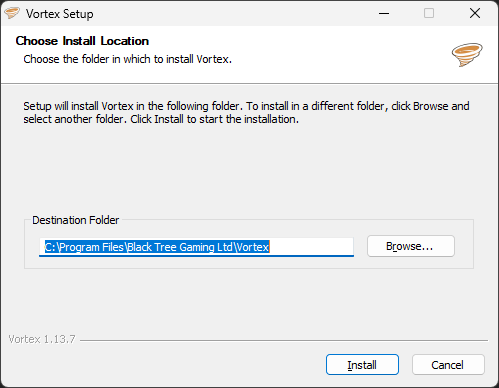Viewport: 499px width, 388px height.
Task: Click "Choose the folder in which to install Vortex."
Action: point(127,59)
